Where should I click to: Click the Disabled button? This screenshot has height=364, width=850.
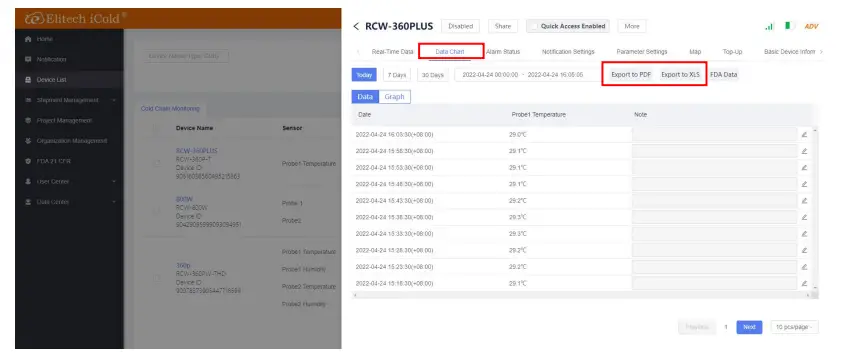(x=461, y=26)
